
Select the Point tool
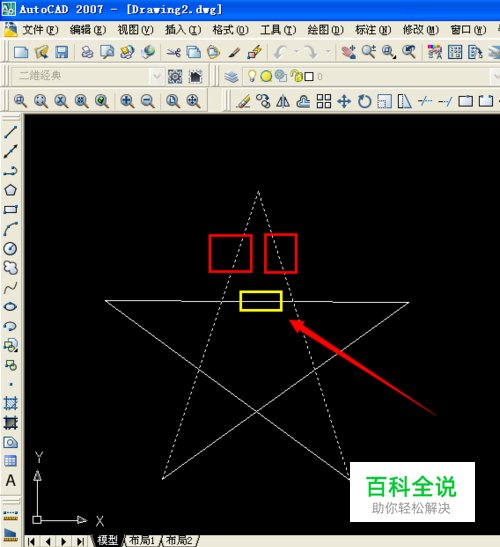pos(10,384)
